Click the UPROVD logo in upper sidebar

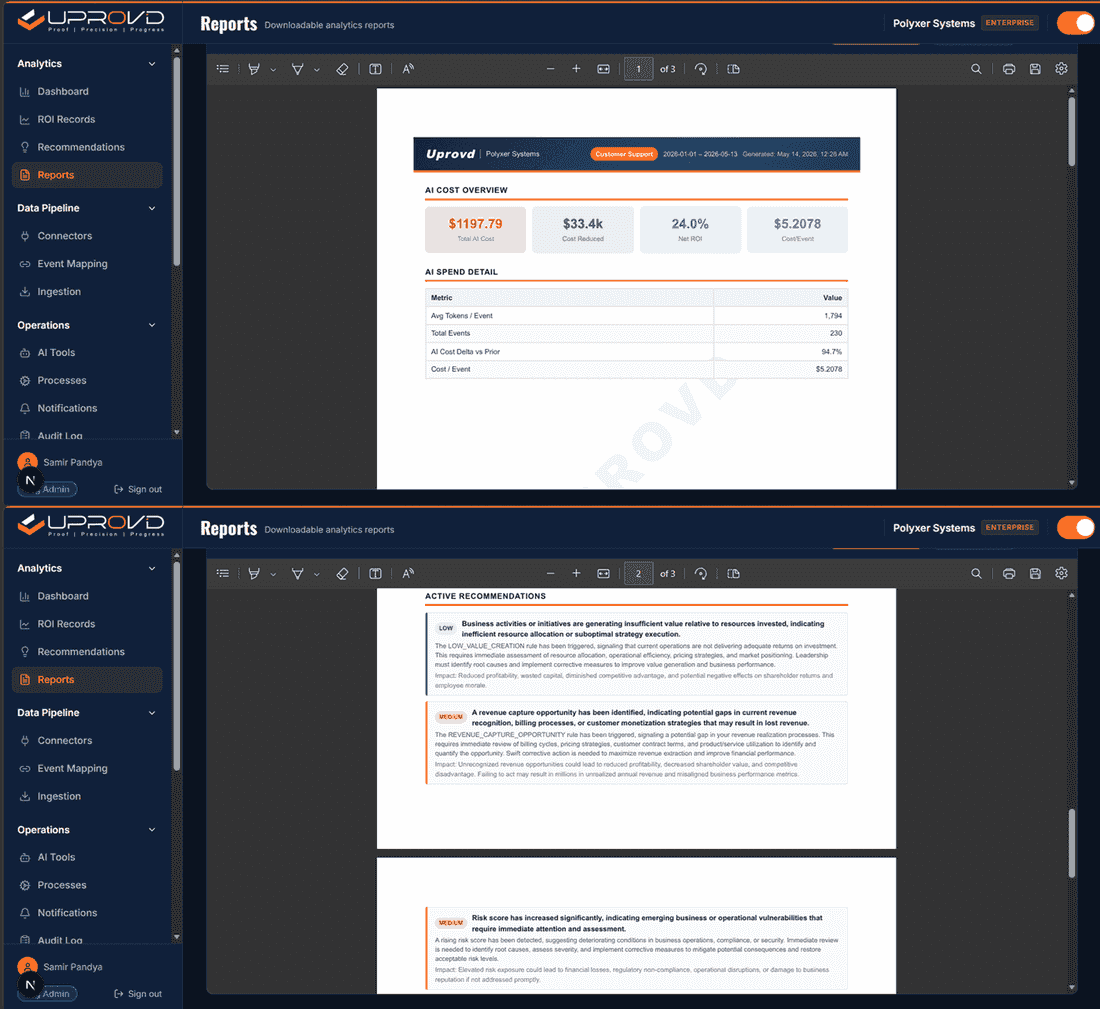tap(90, 21)
